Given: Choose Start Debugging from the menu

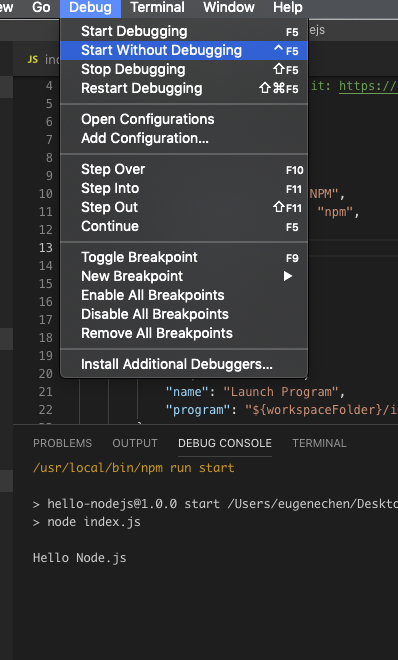Looking at the screenshot, I should tap(184, 31).
